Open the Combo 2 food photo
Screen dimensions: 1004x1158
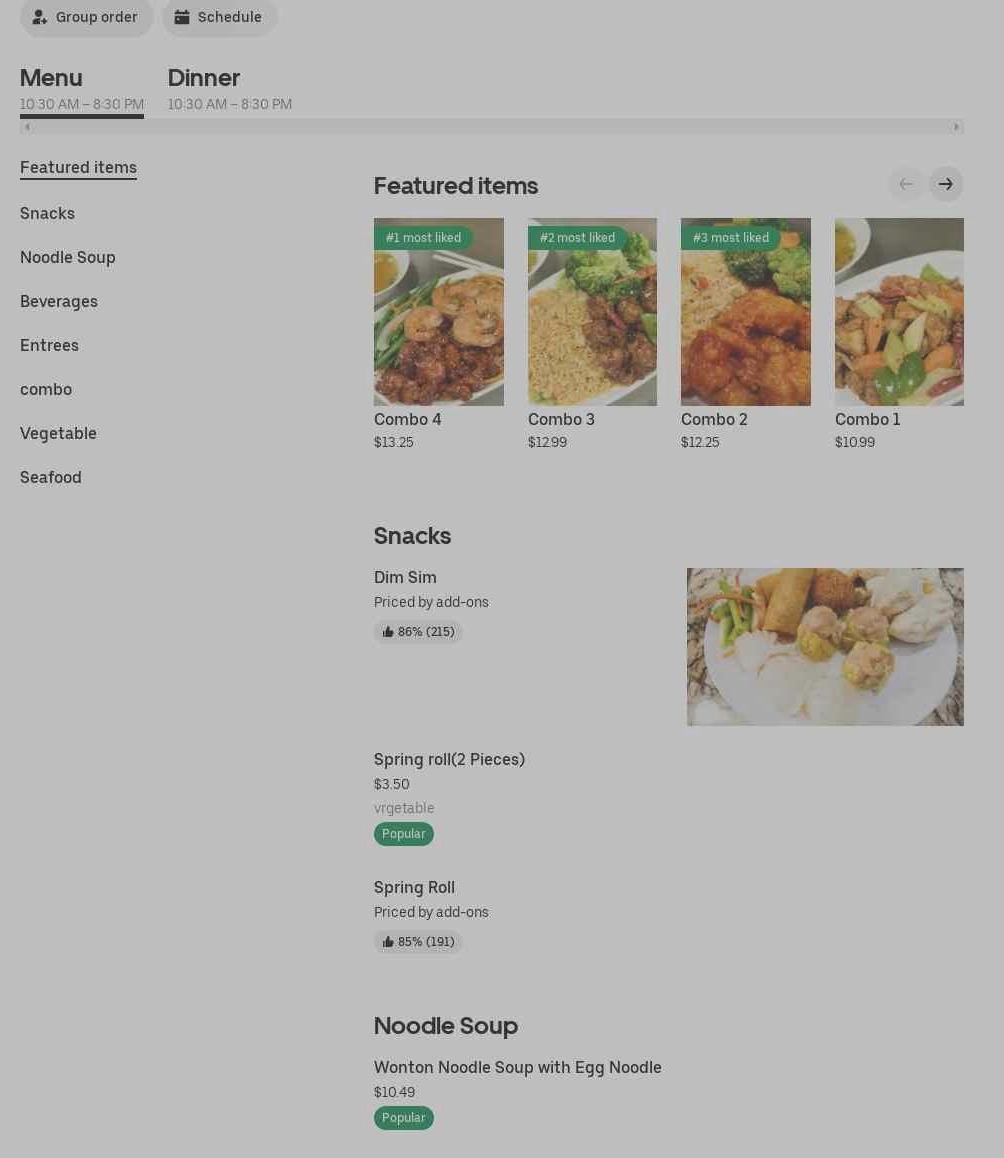pos(745,312)
